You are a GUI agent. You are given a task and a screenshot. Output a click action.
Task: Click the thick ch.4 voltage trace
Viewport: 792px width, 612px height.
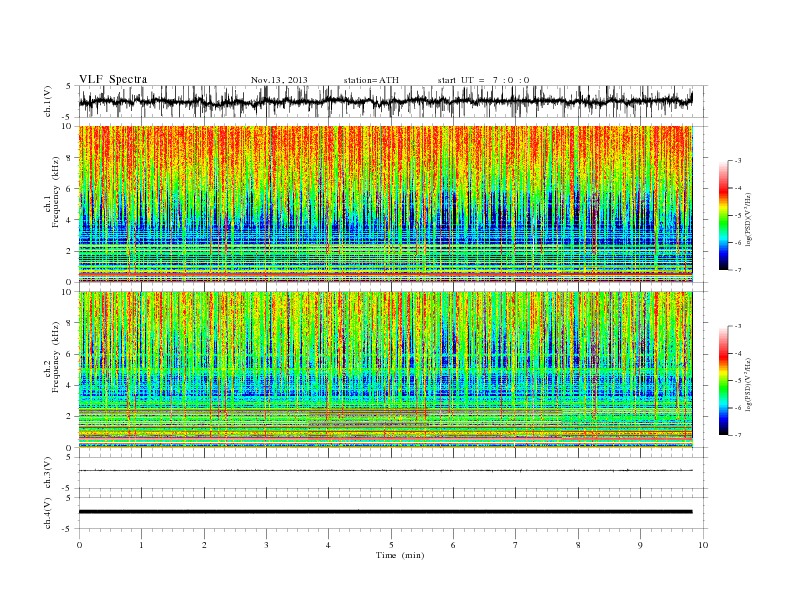tap(385, 512)
